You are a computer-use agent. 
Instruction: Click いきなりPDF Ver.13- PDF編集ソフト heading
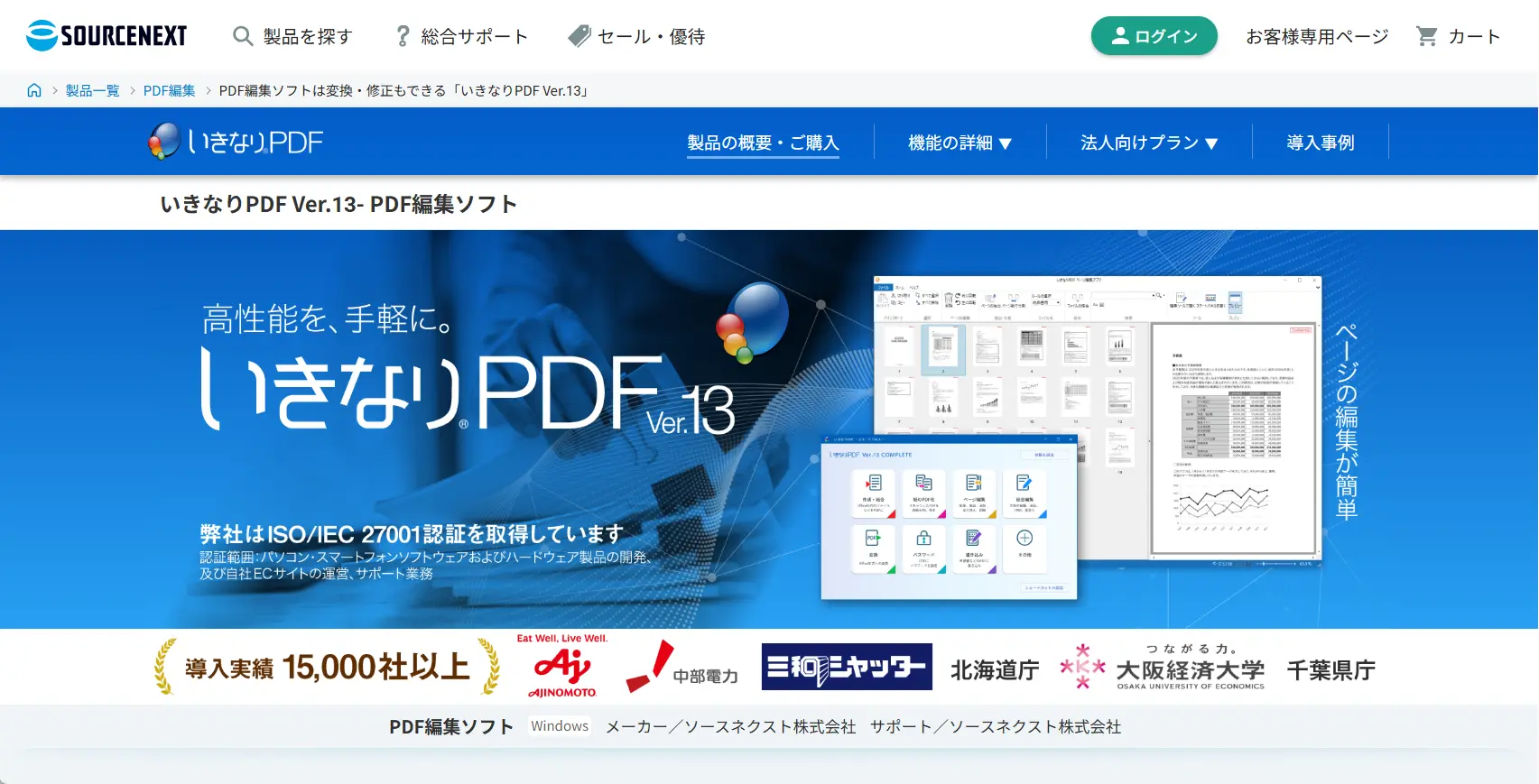338,204
